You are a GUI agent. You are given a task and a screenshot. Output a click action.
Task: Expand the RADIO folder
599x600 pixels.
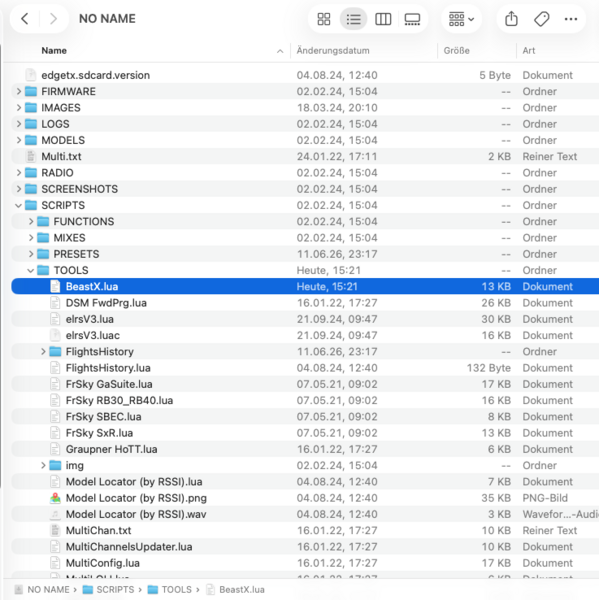click(x=18, y=173)
